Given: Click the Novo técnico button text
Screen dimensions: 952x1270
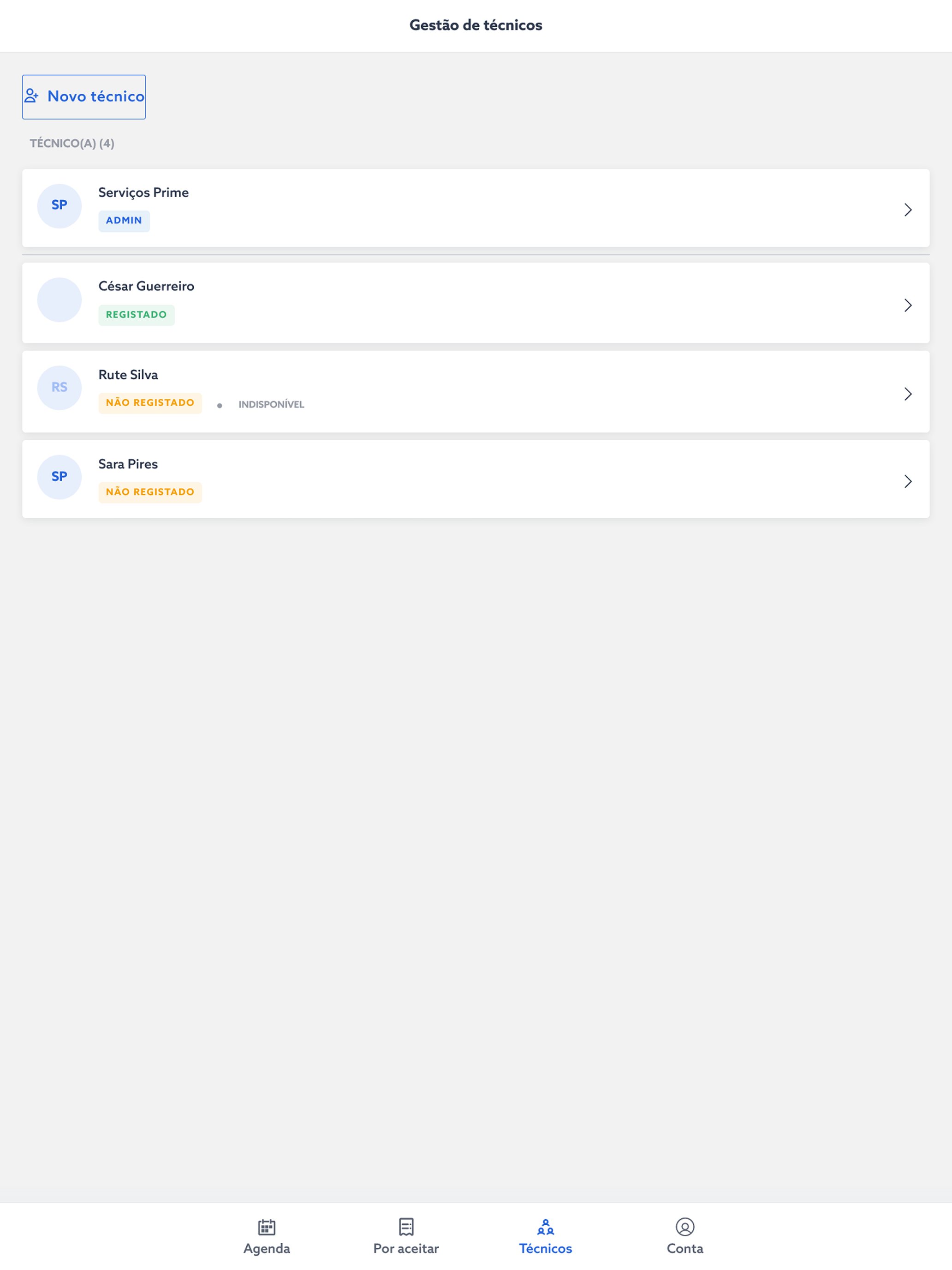Looking at the screenshot, I should click(96, 96).
